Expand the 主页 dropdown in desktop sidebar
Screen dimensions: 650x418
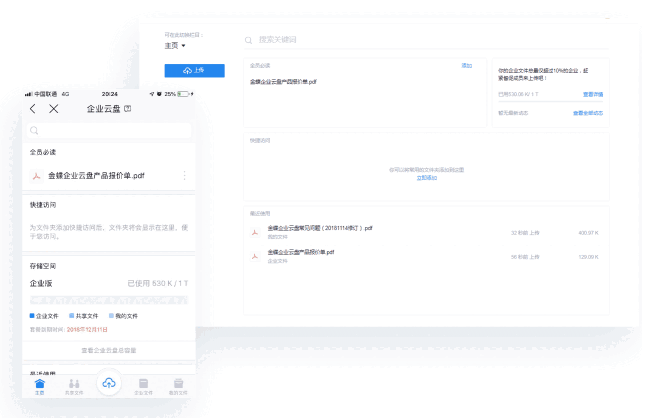point(175,46)
